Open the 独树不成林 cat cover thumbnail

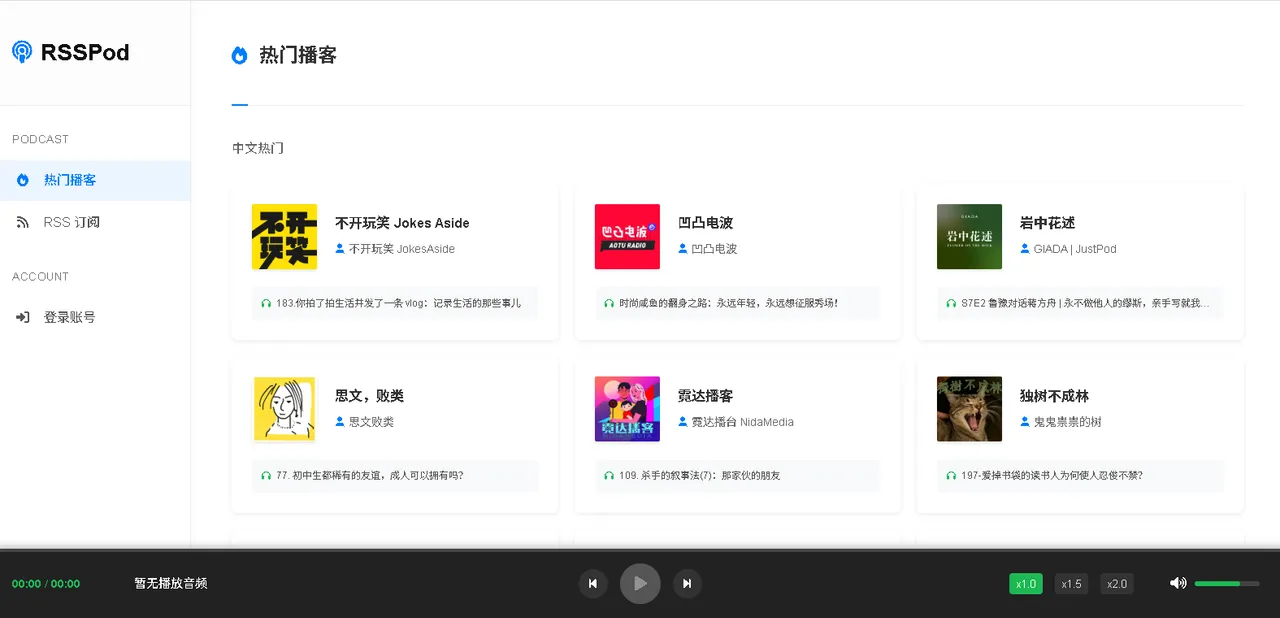click(x=969, y=409)
